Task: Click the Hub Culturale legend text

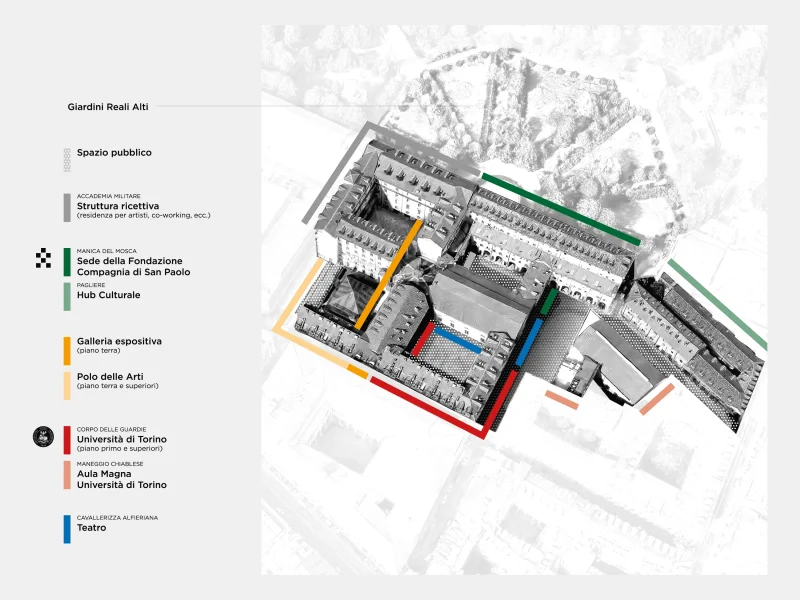Action: (108, 295)
